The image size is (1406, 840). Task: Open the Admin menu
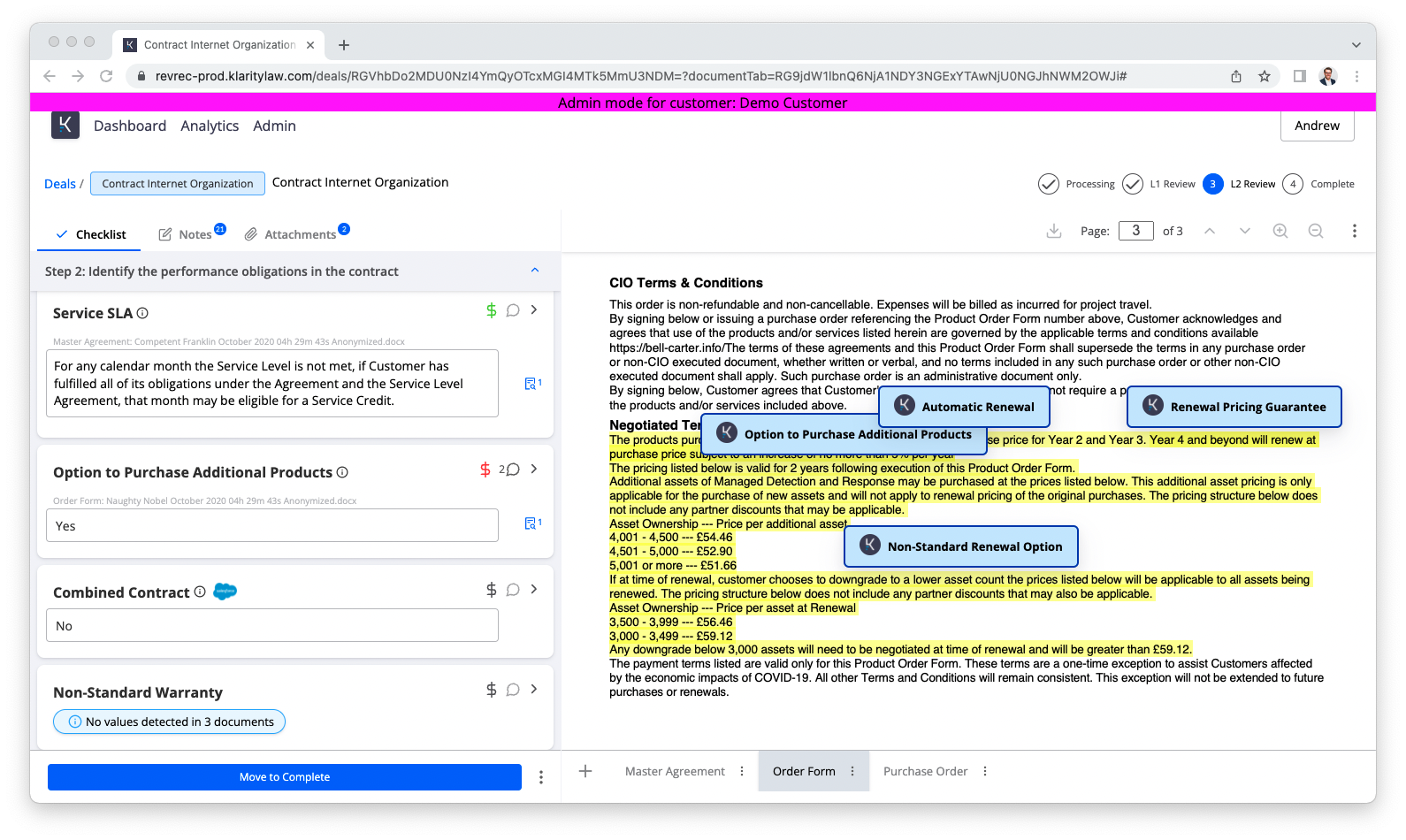point(274,126)
